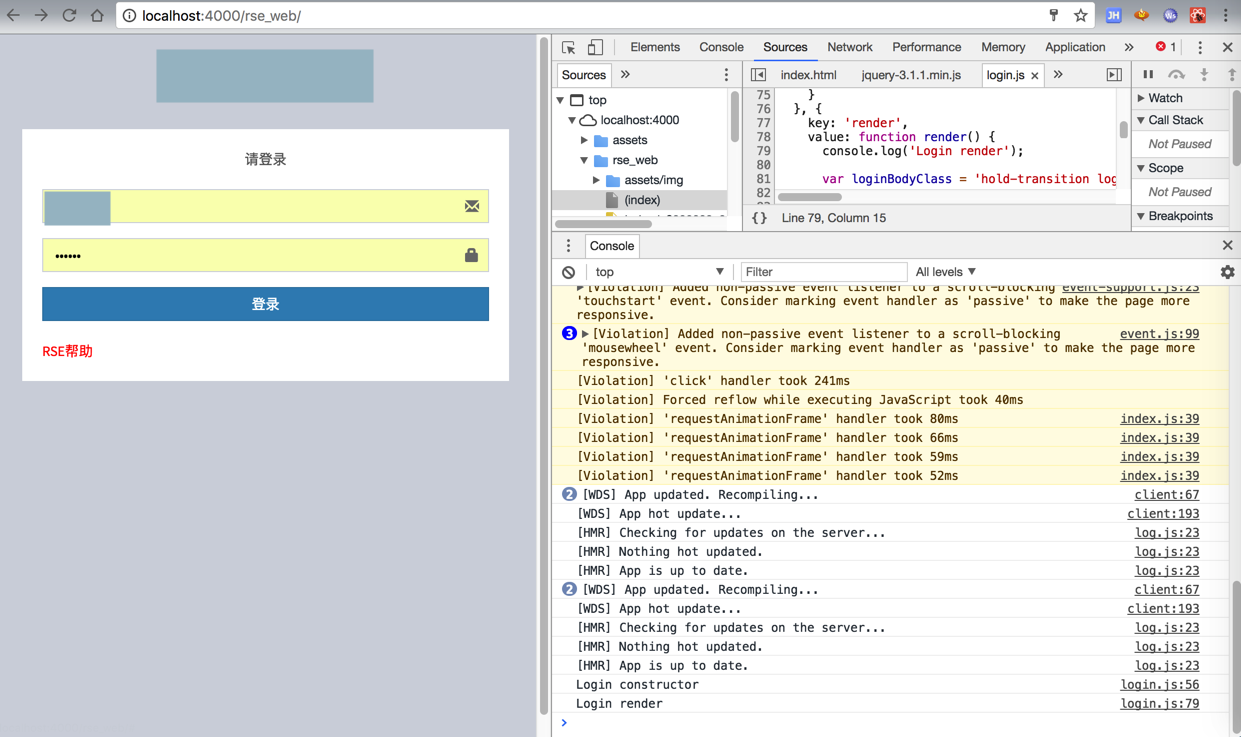Expand the assets folder in tree
The image size is (1241, 737).
585,140
